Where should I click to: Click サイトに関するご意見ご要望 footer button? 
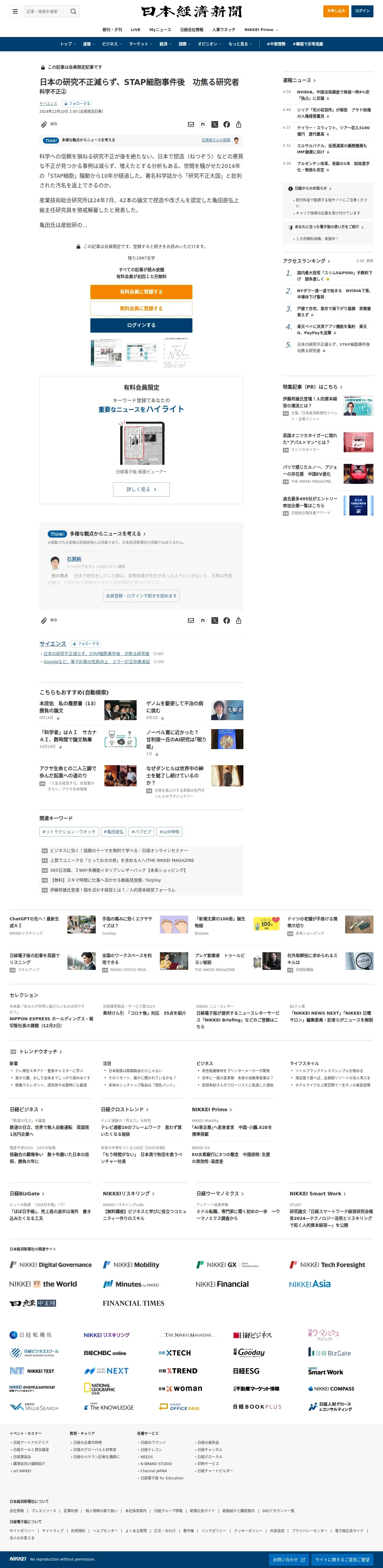point(342,1559)
